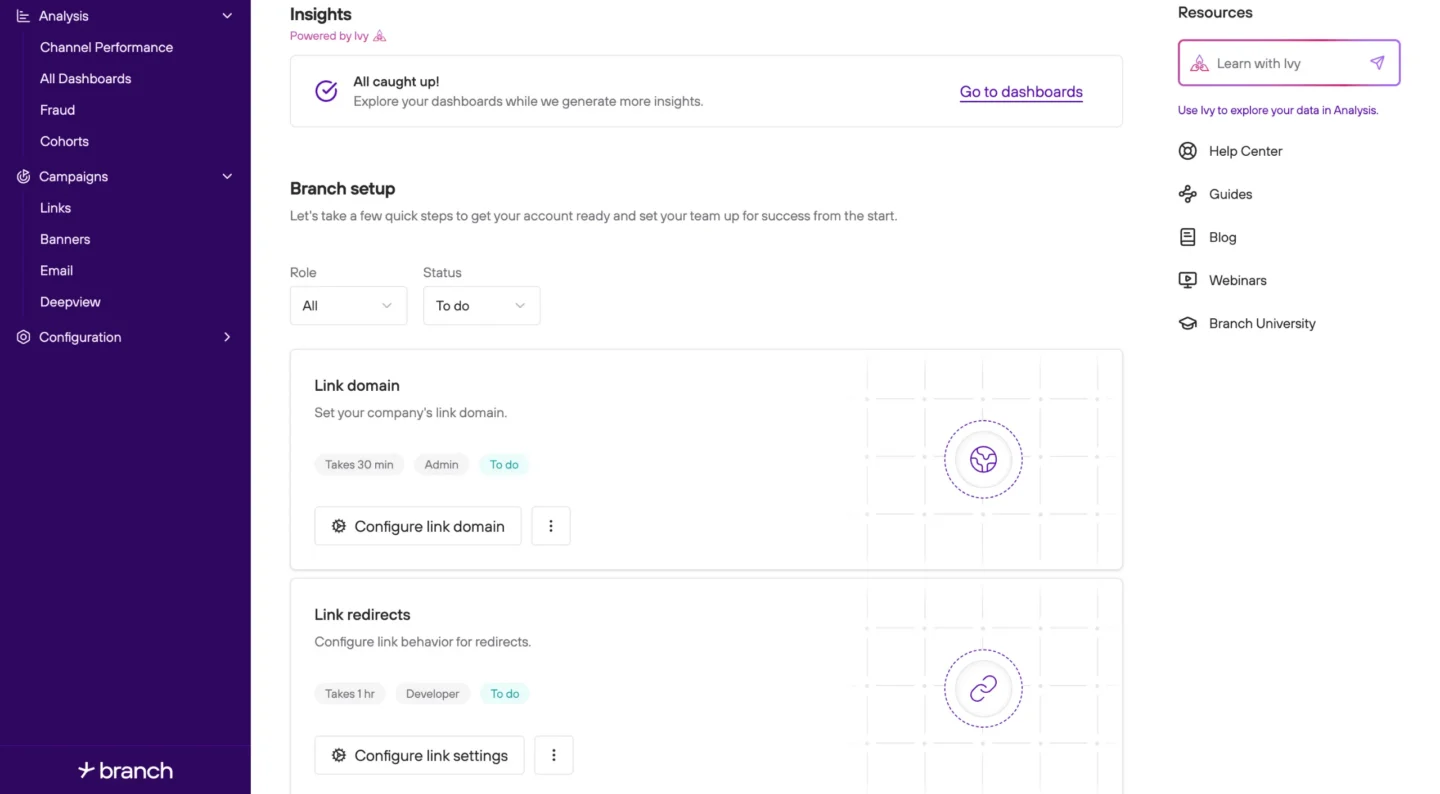Open the Status filter dropdown
The image size is (1440, 794).
tap(481, 306)
